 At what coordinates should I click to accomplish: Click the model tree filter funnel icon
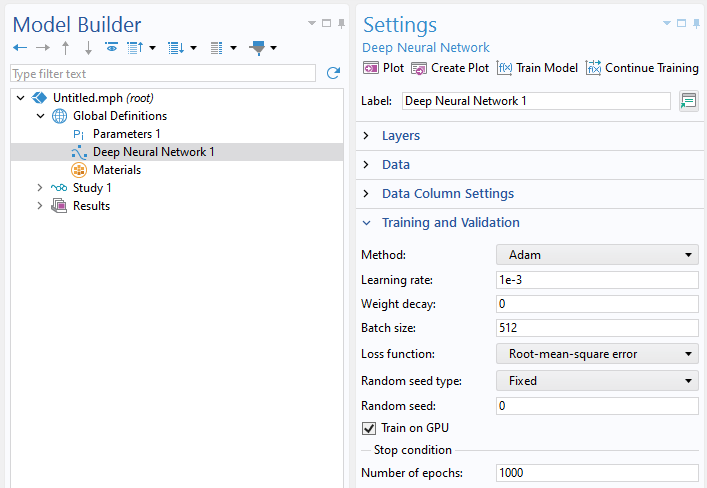pos(257,47)
